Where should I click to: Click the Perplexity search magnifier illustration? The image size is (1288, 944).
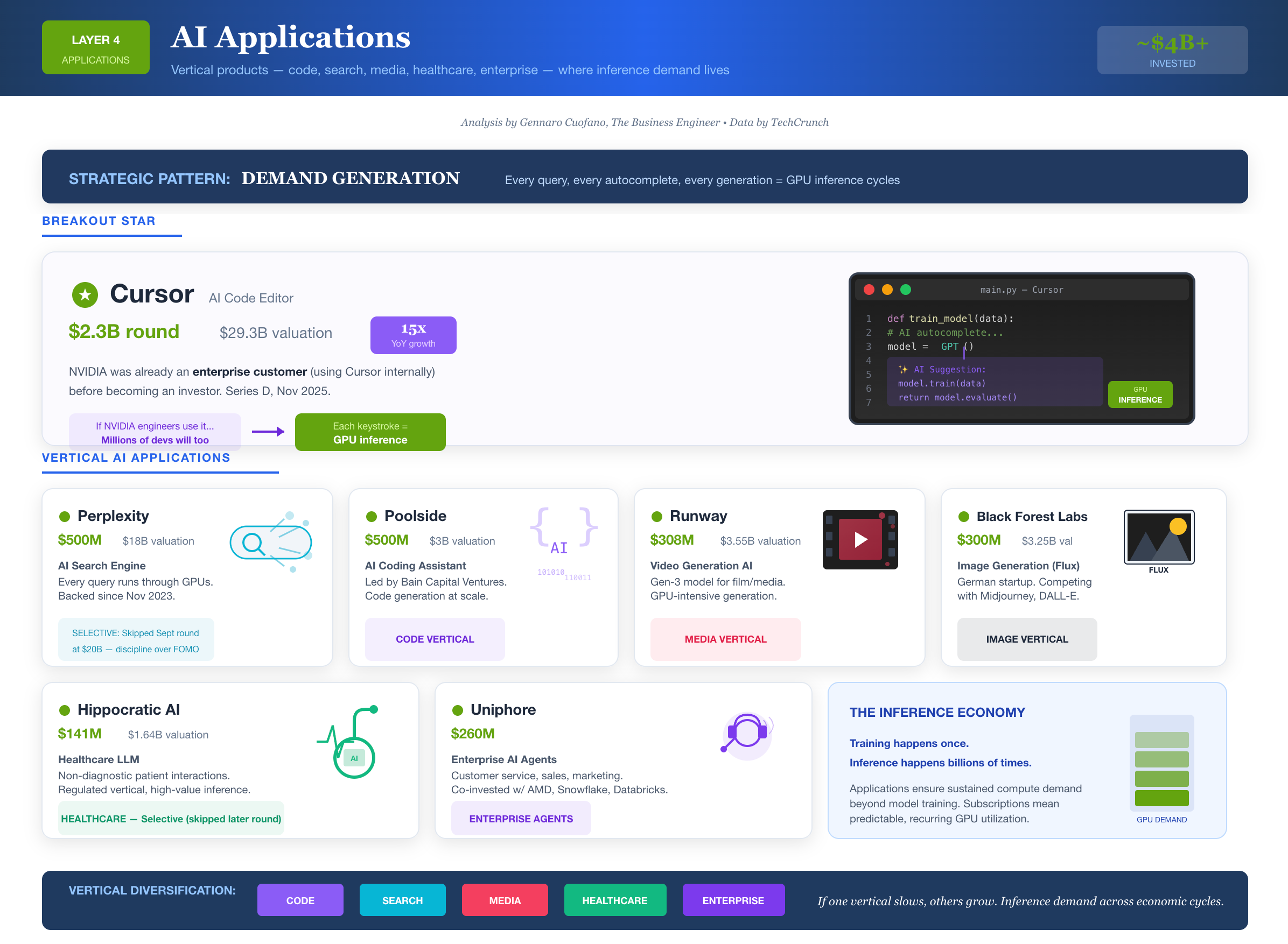pyautogui.click(x=271, y=542)
